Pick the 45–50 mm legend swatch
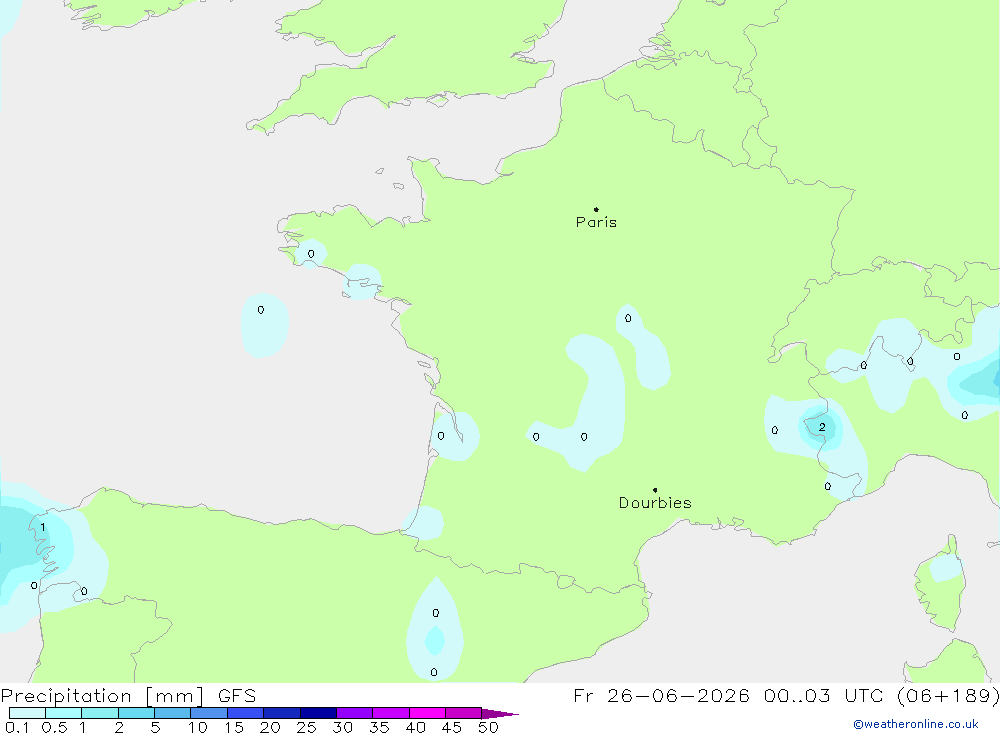Screen dimensions: 1000x733 464,713
